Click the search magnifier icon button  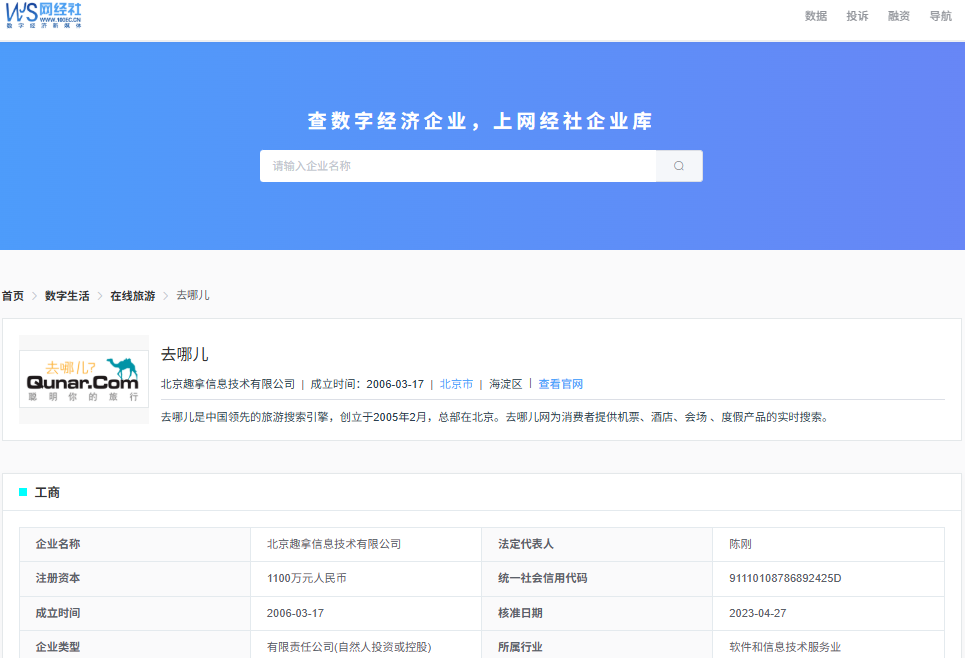(x=679, y=166)
